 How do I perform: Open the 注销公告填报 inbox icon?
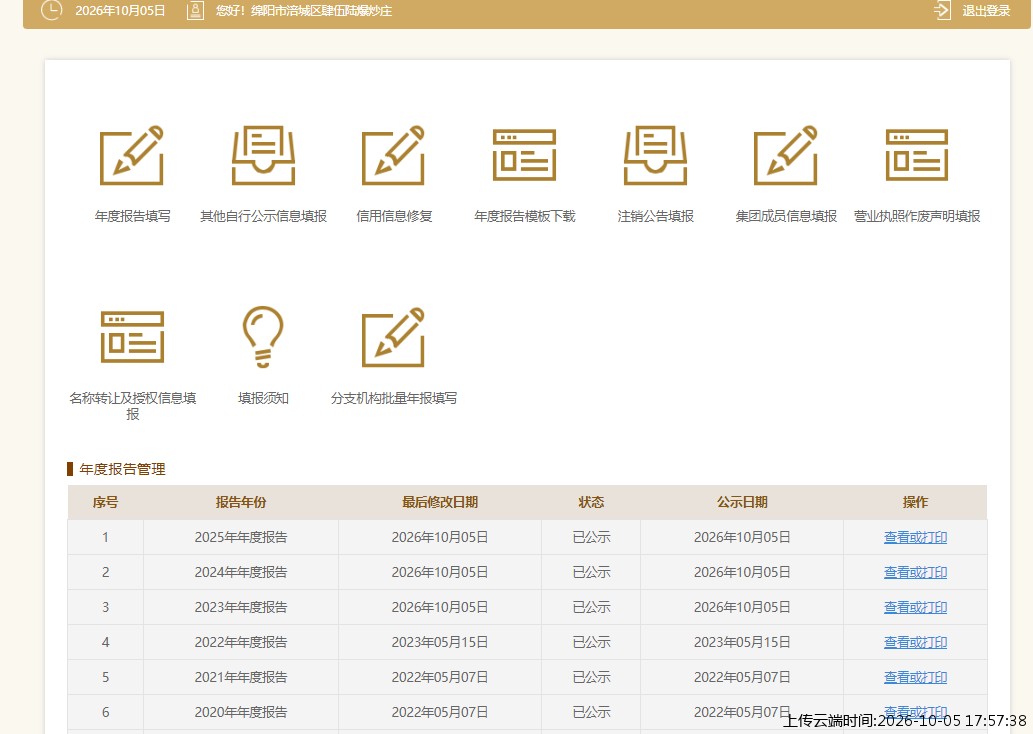click(656, 155)
